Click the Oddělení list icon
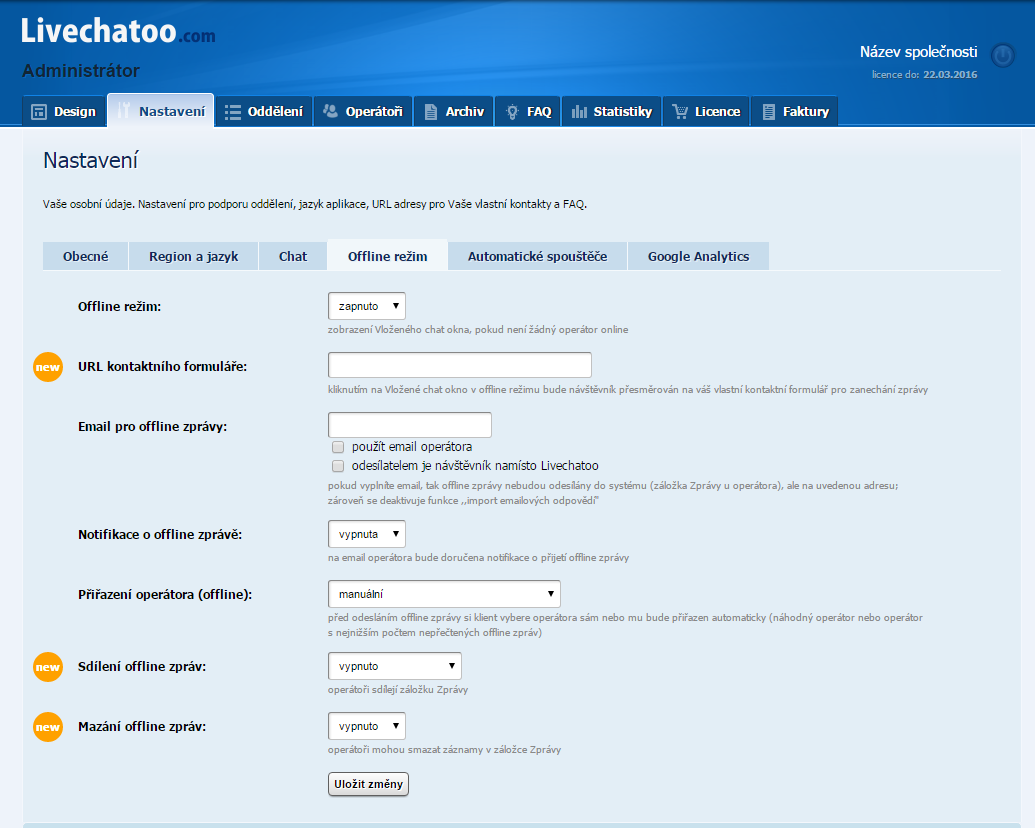This screenshot has width=1035, height=829. point(233,112)
